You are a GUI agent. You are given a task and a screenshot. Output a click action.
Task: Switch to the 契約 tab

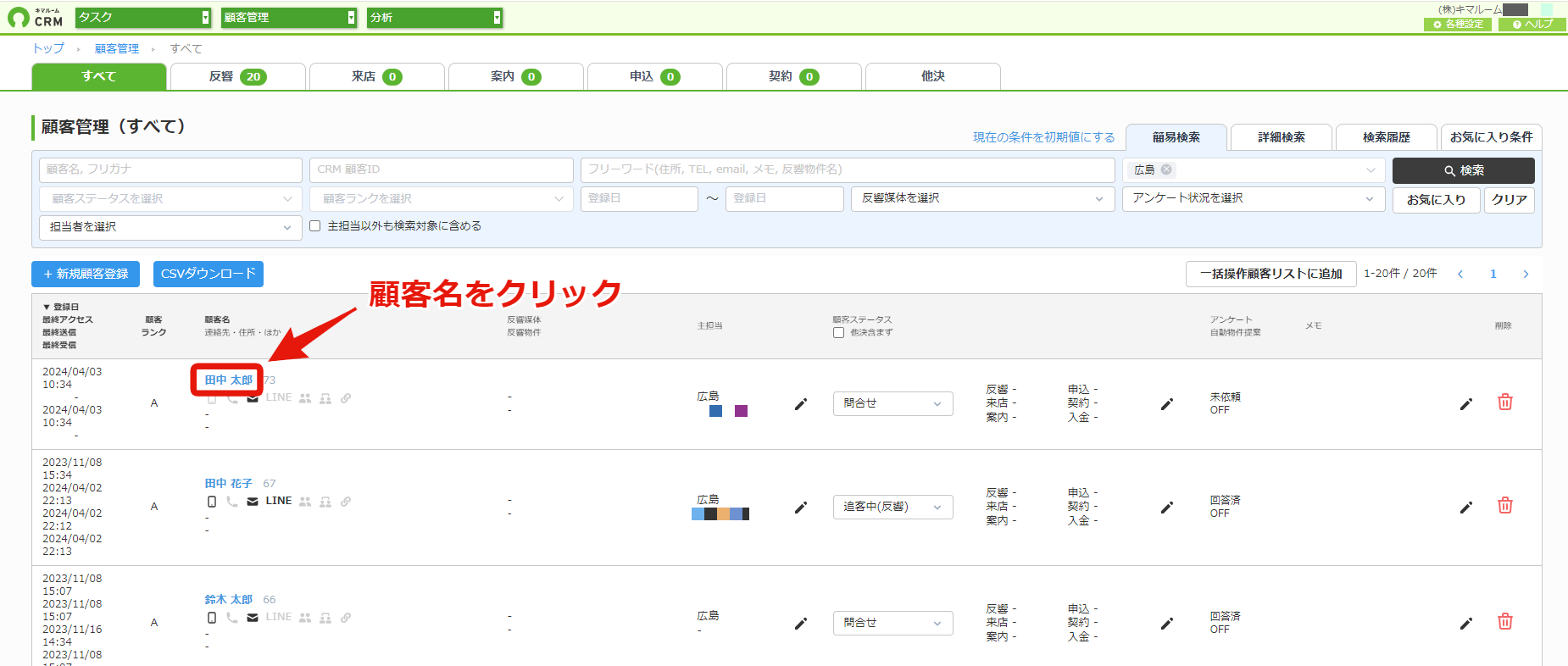click(793, 76)
